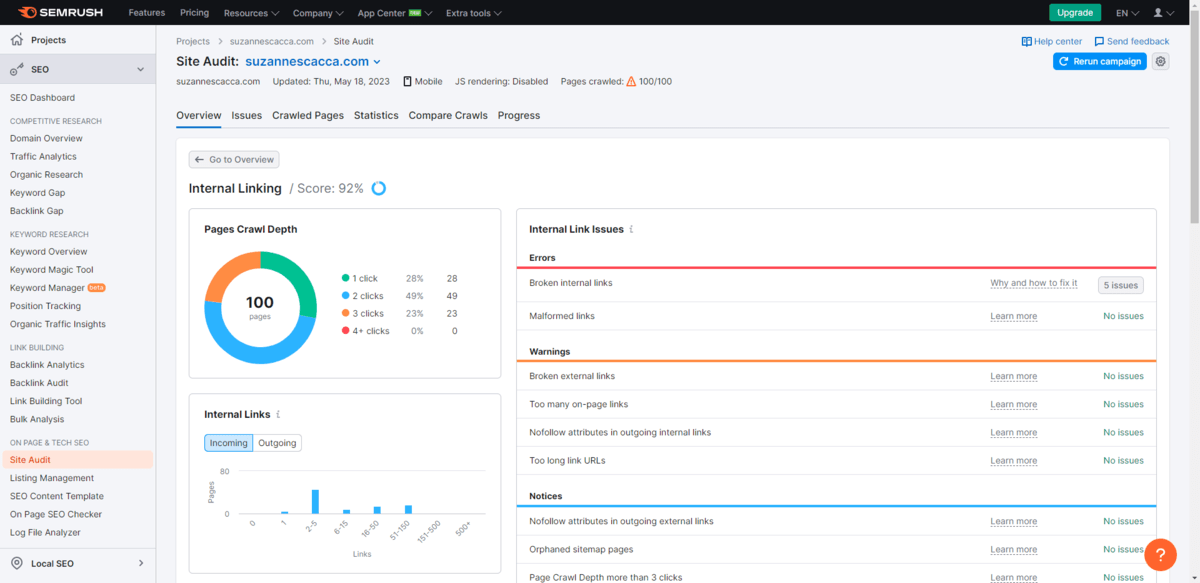Select Site Audit in sidebar

tap(78, 460)
